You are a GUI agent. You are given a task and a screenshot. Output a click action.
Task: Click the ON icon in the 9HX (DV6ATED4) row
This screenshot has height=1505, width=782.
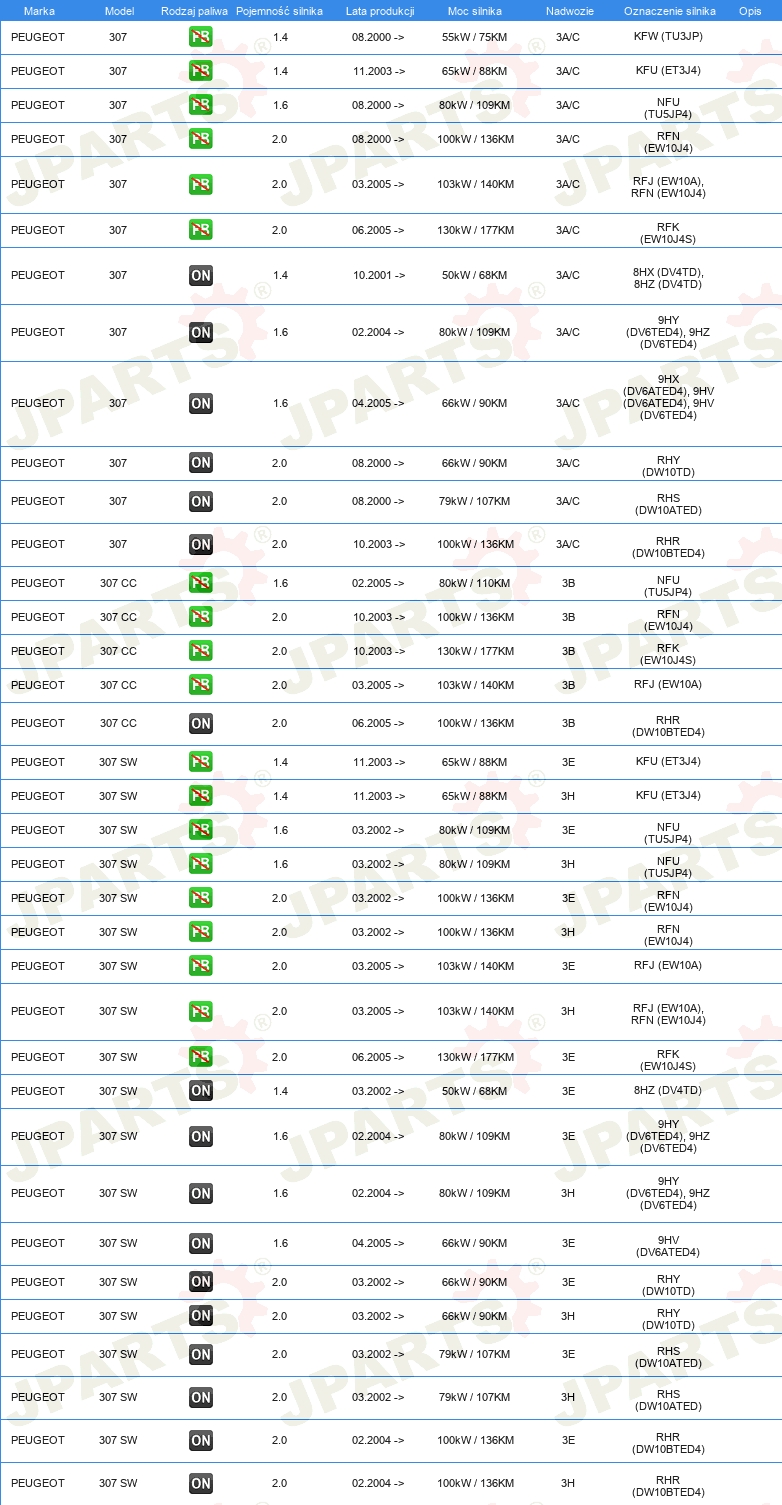pos(201,403)
